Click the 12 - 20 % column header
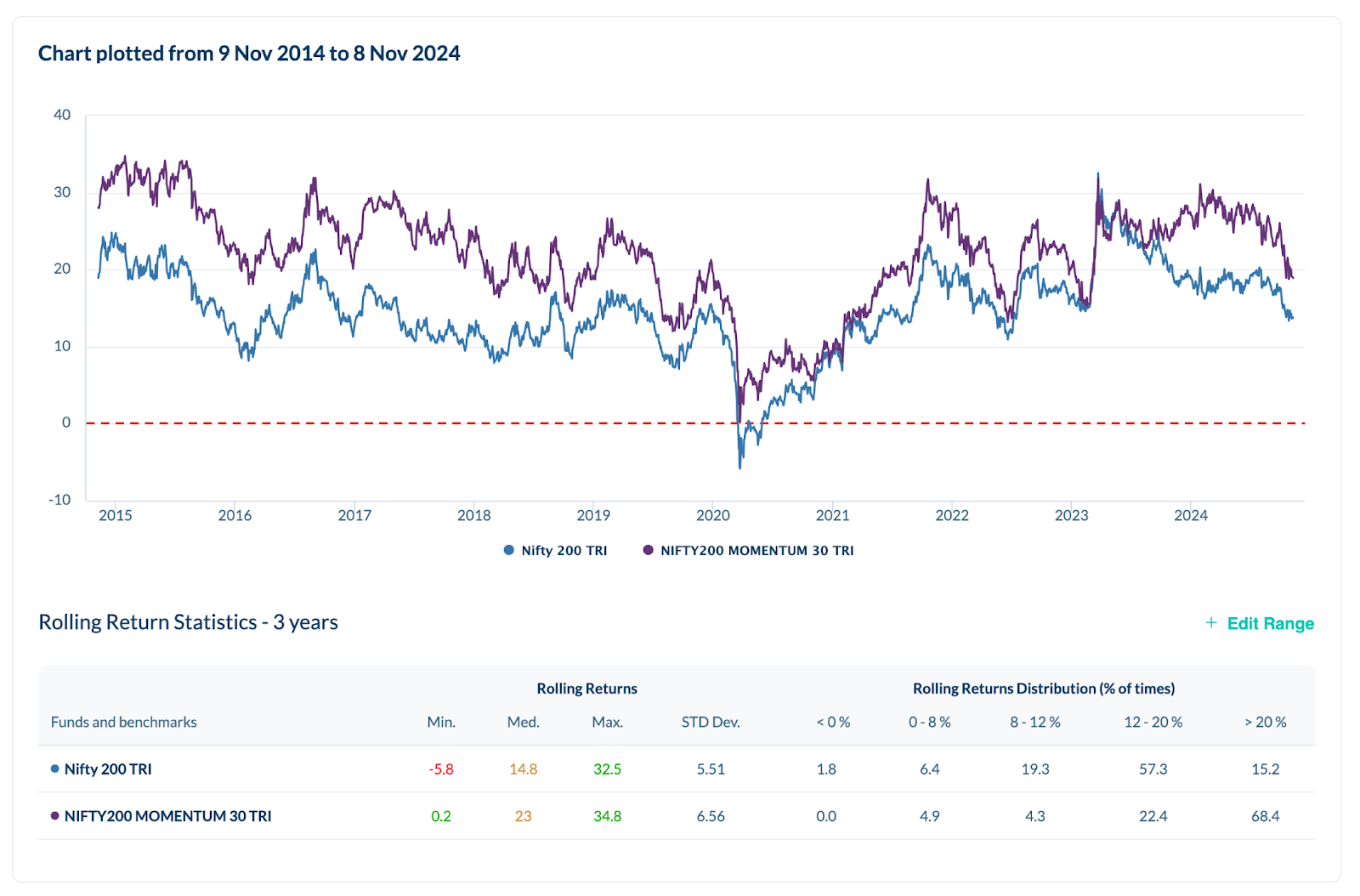Viewport: 1360px width, 896px height. pyautogui.click(x=1153, y=722)
